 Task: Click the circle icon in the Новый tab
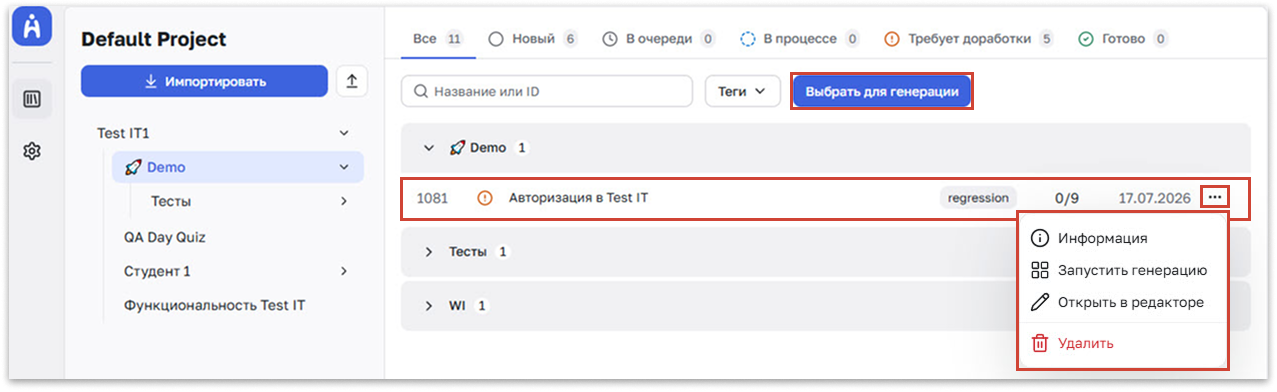point(496,39)
